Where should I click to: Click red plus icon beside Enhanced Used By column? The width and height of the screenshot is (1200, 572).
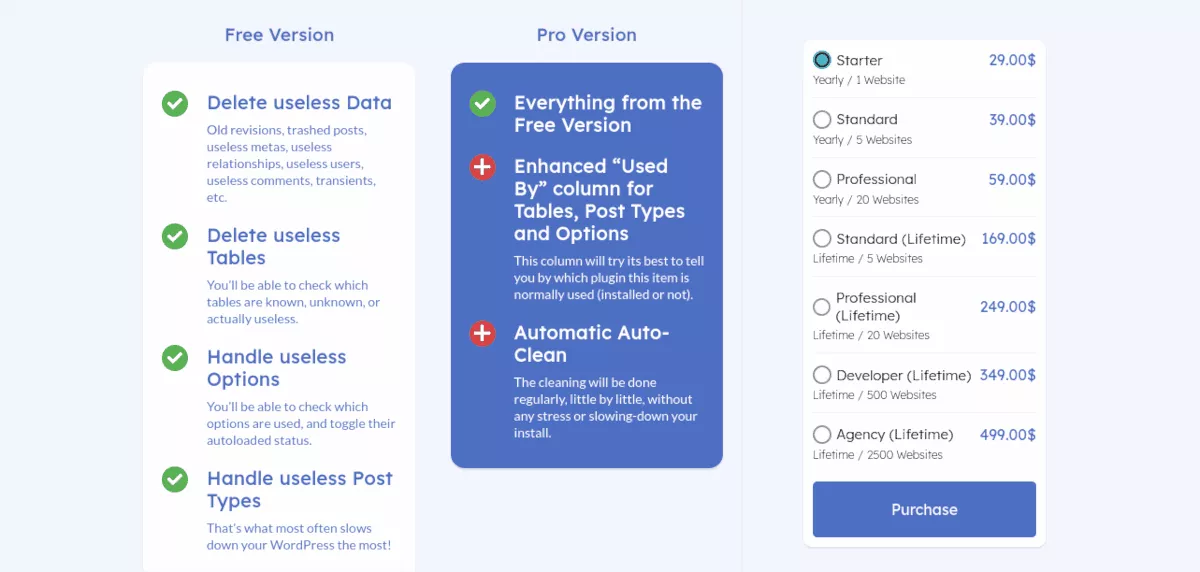[x=483, y=167]
